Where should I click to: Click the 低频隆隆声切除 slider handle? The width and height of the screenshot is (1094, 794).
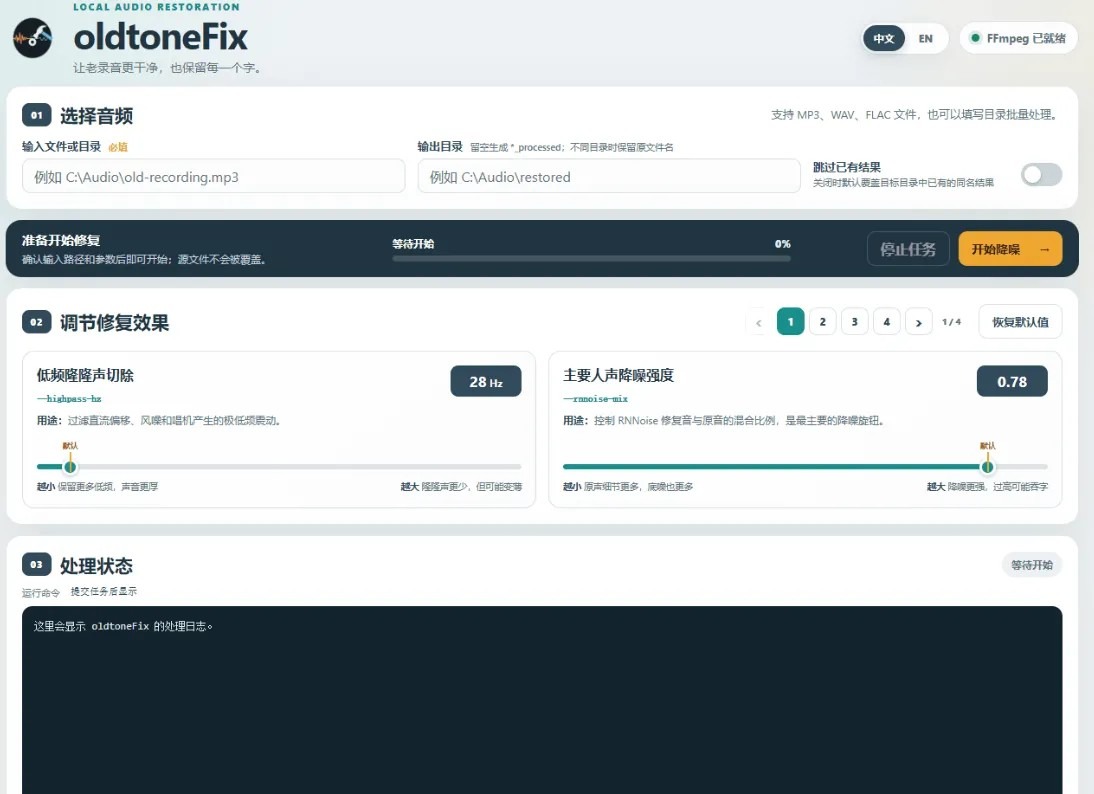pos(70,467)
